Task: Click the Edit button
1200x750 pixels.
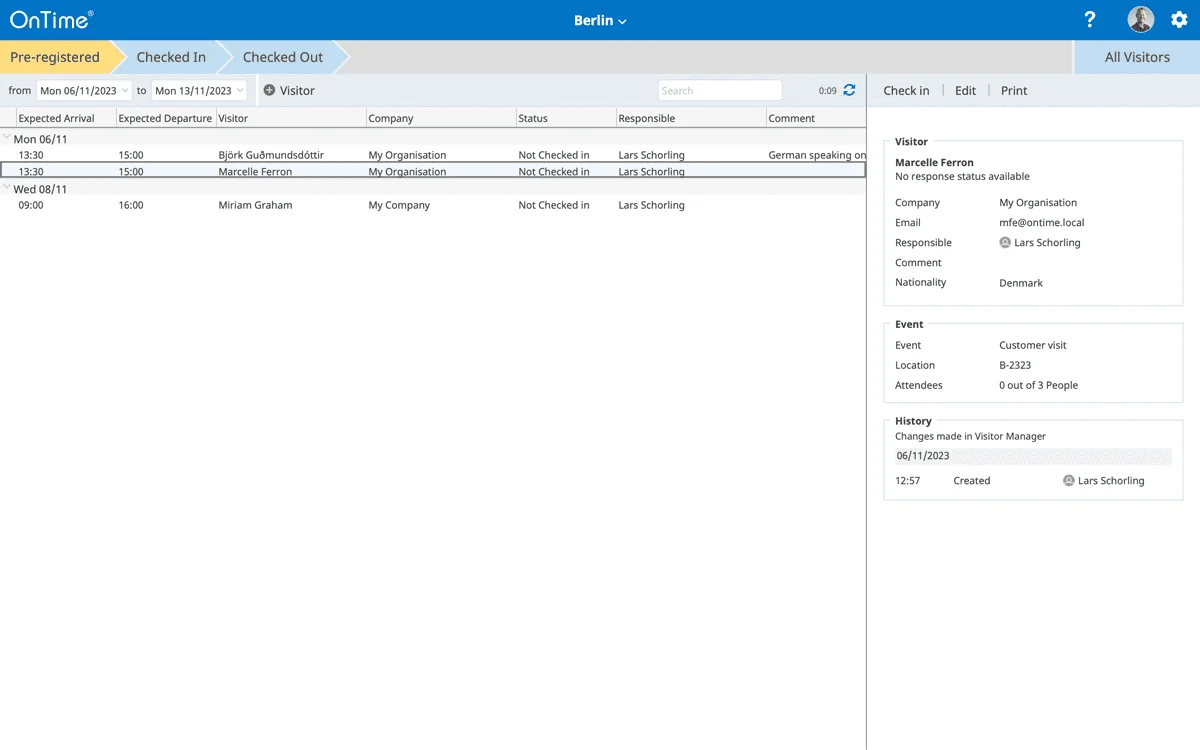Action: pos(965,90)
